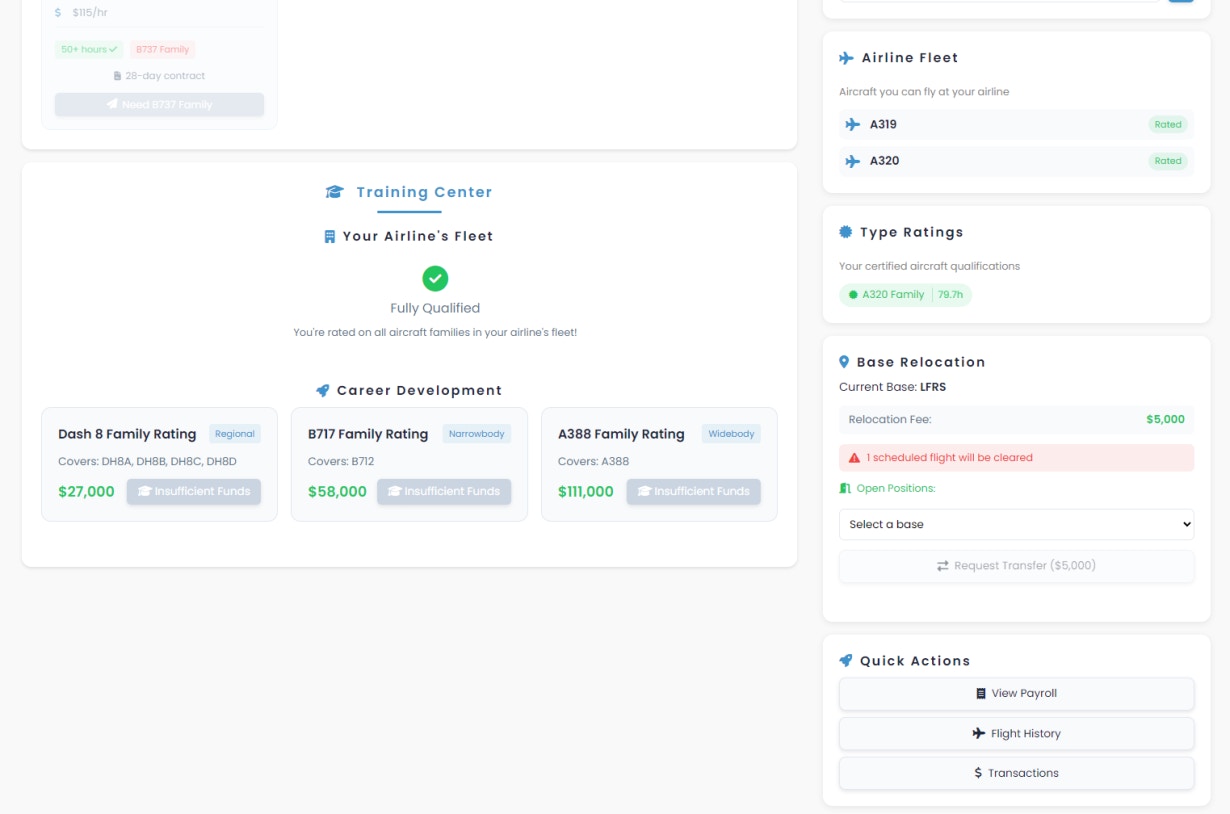Click the warning triangle in scheduled flight alert
Viewport: 1230px width, 814px height.
854,458
